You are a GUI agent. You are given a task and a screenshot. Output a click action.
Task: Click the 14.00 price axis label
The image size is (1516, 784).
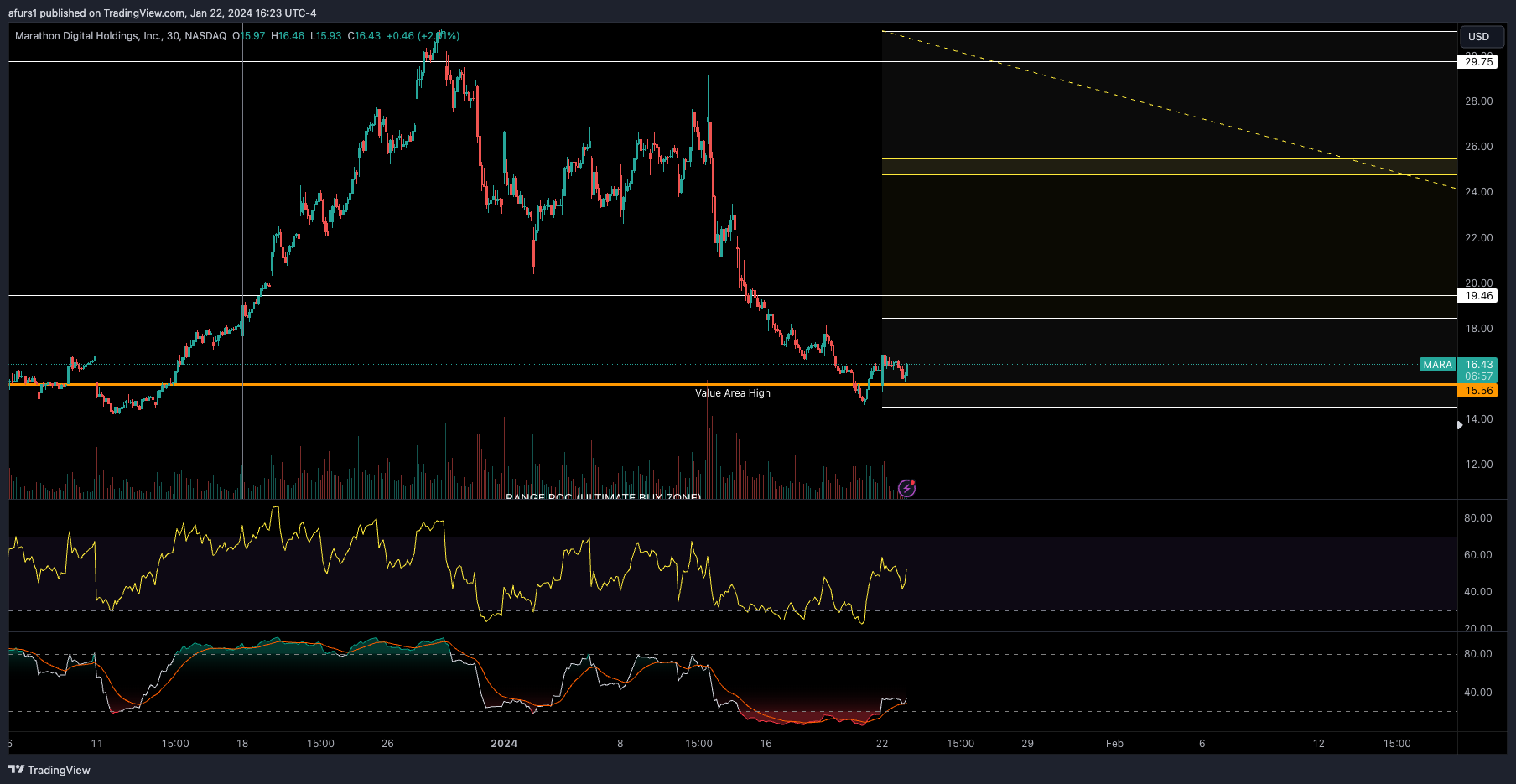coord(1478,419)
